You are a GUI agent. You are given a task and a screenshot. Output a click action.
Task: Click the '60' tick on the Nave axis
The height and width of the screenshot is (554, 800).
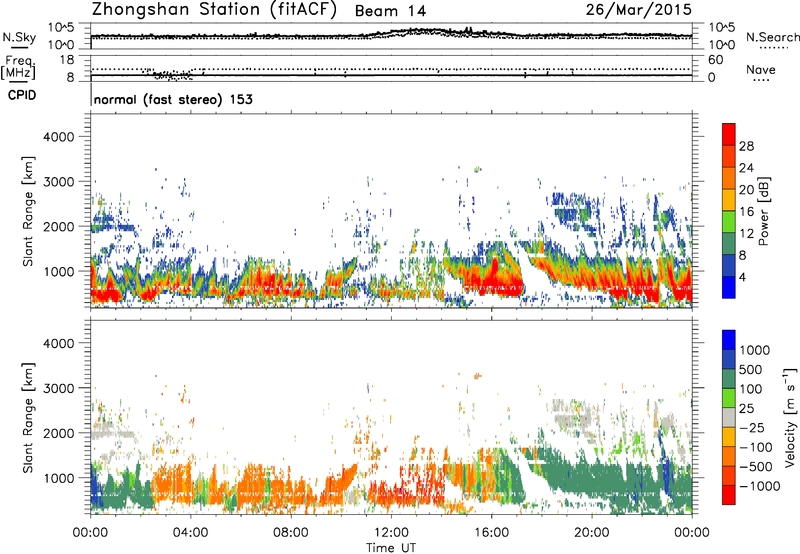point(715,60)
